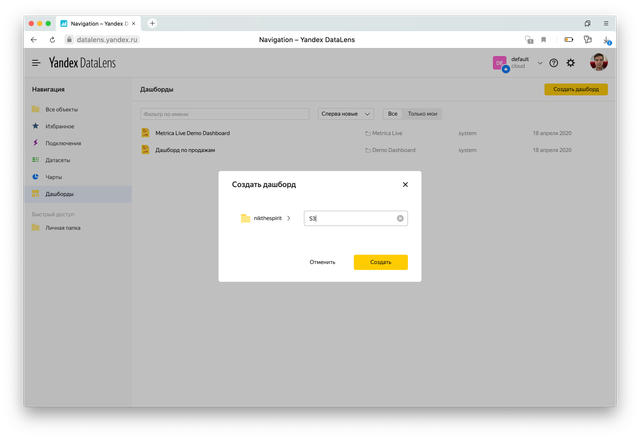Open a new browser tab
Image resolution: width=640 pixels, height=438 pixels.
pyautogui.click(x=152, y=22)
